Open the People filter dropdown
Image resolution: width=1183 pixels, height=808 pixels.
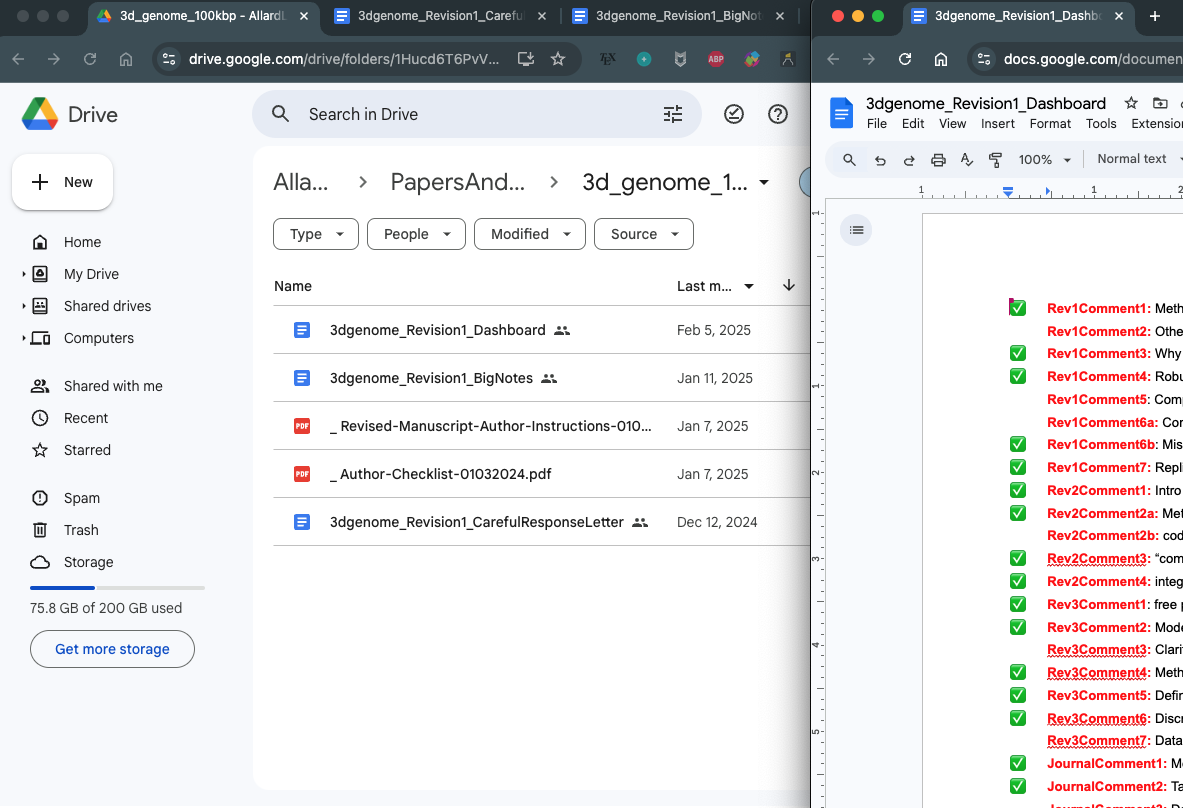[416, 234]
